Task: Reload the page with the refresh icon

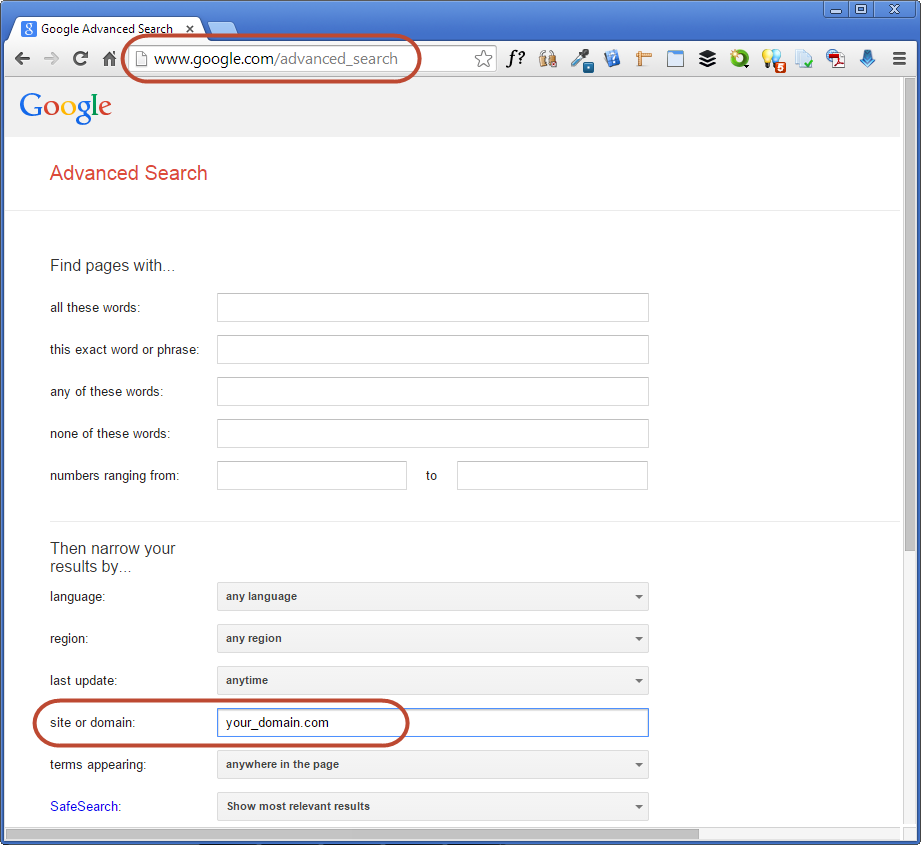Action: coord(80,58)
